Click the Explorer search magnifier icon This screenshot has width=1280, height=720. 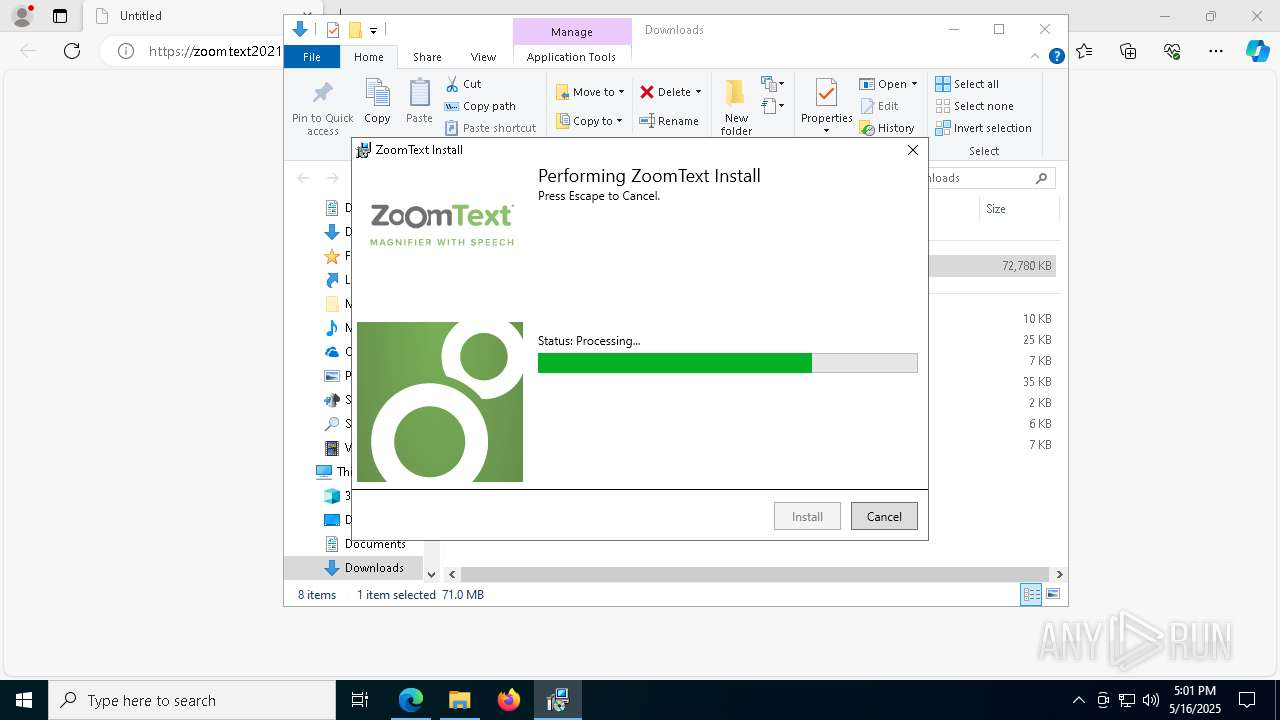coord(1041,178)
